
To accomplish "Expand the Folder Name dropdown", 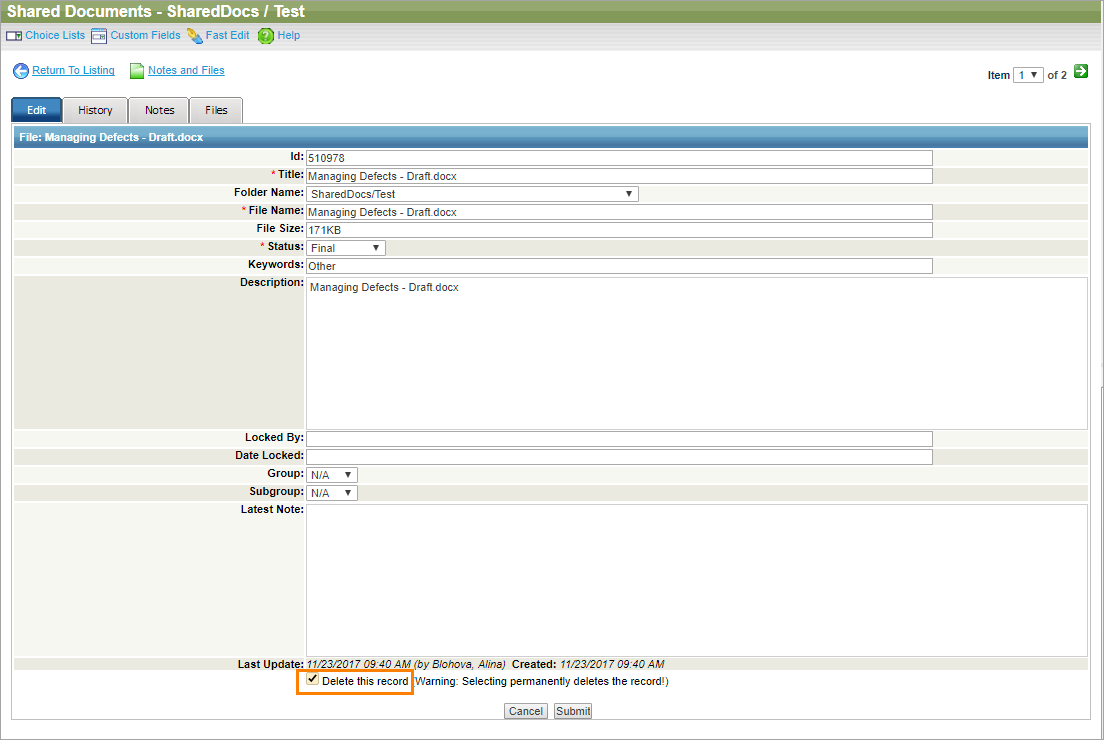I will (x=472, y=194).
